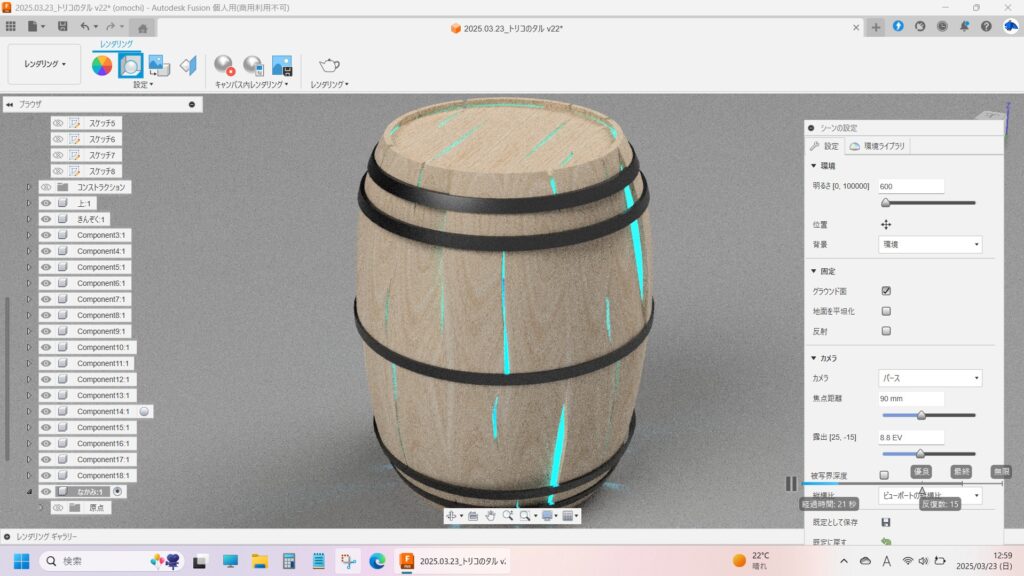The width and height of the screenshot is (1024, 576).
Task: Click the Save file icon
Action: coord(63,26)
